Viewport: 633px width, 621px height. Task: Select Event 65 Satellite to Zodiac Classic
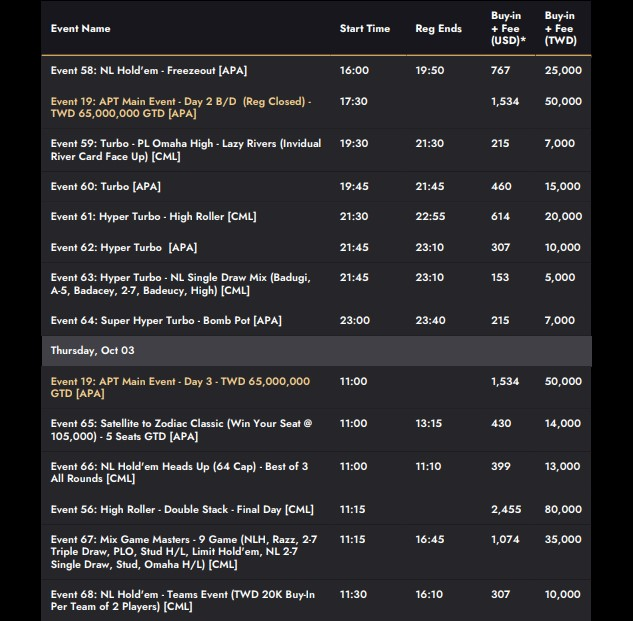pos(182,430)
